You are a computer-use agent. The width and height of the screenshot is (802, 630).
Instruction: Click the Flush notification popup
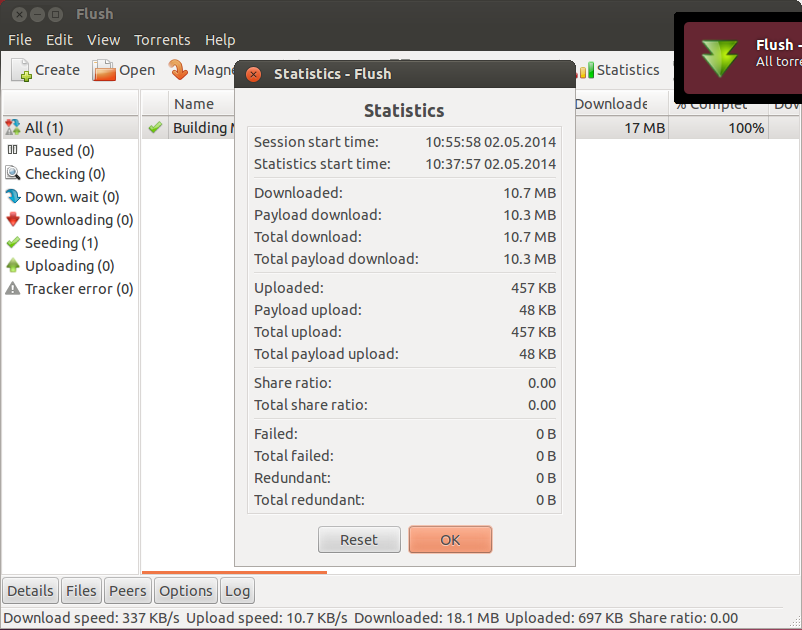[x=743, y=58]
